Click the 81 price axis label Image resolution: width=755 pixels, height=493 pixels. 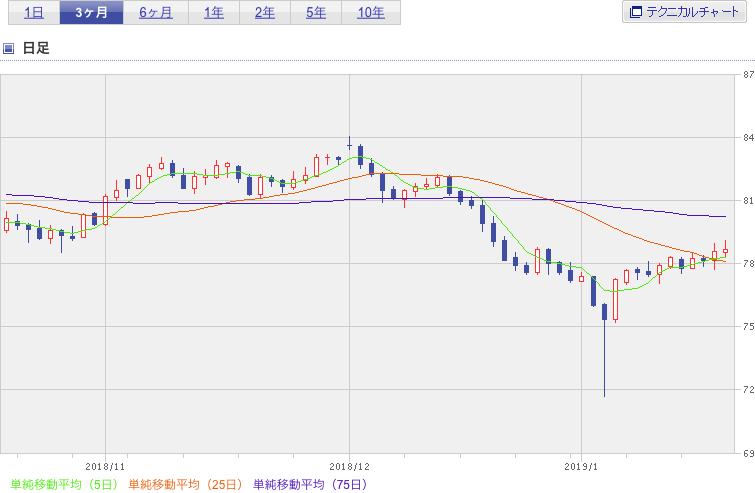point(748,201)
